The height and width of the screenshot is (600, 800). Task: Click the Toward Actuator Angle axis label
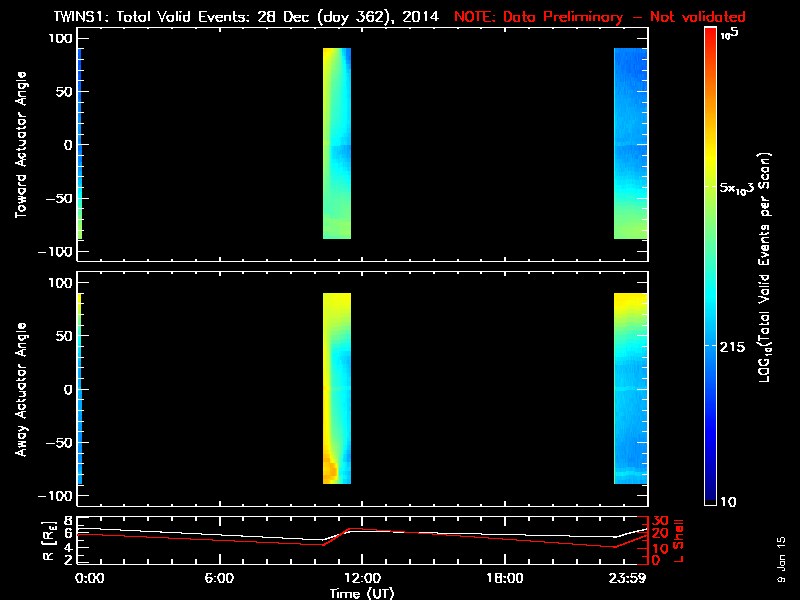[x=19, y=145]
